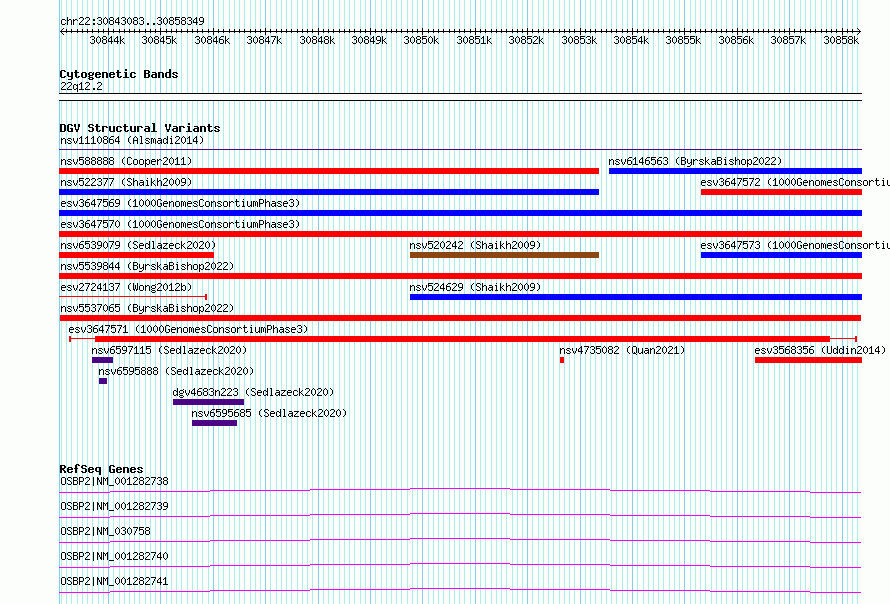Open the nsv6595888 (Sedlazeck2020) label
890x604 pixels.
[x=176, y=371]
